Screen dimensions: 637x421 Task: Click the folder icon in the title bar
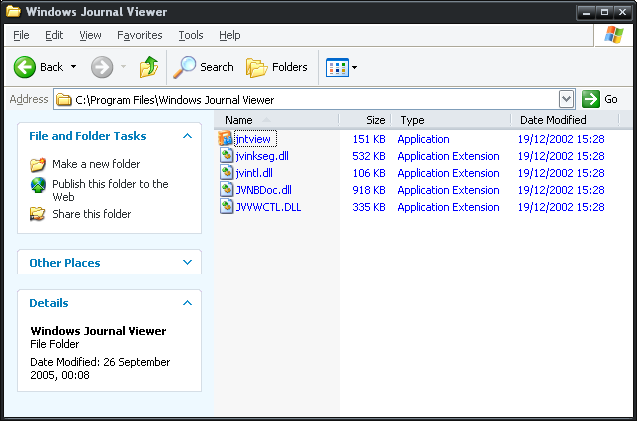(x=13, y=12)
